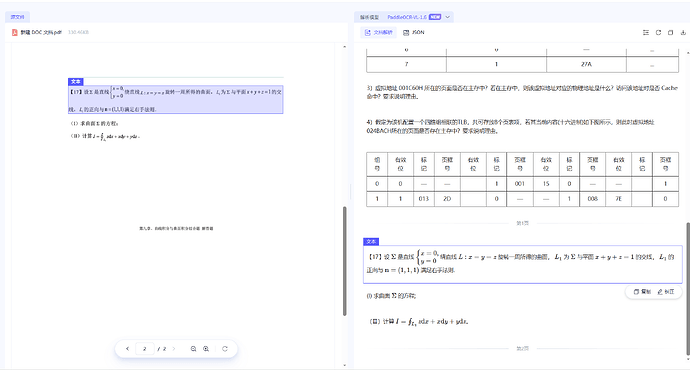Click the table cell containing 013
Image resolution: width=690 pixels, height=370 pixels.
click(x=423, y=199)
